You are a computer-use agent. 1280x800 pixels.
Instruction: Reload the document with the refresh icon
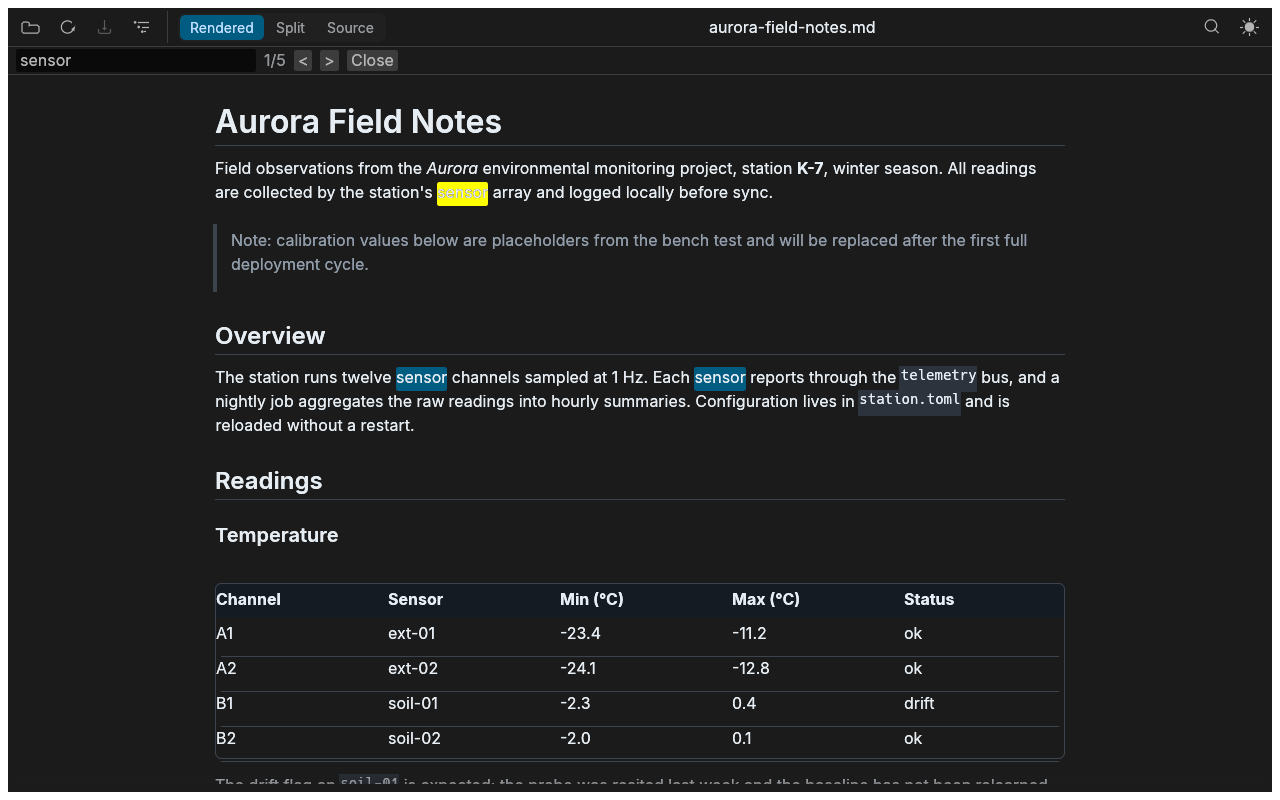pos(68,27)
